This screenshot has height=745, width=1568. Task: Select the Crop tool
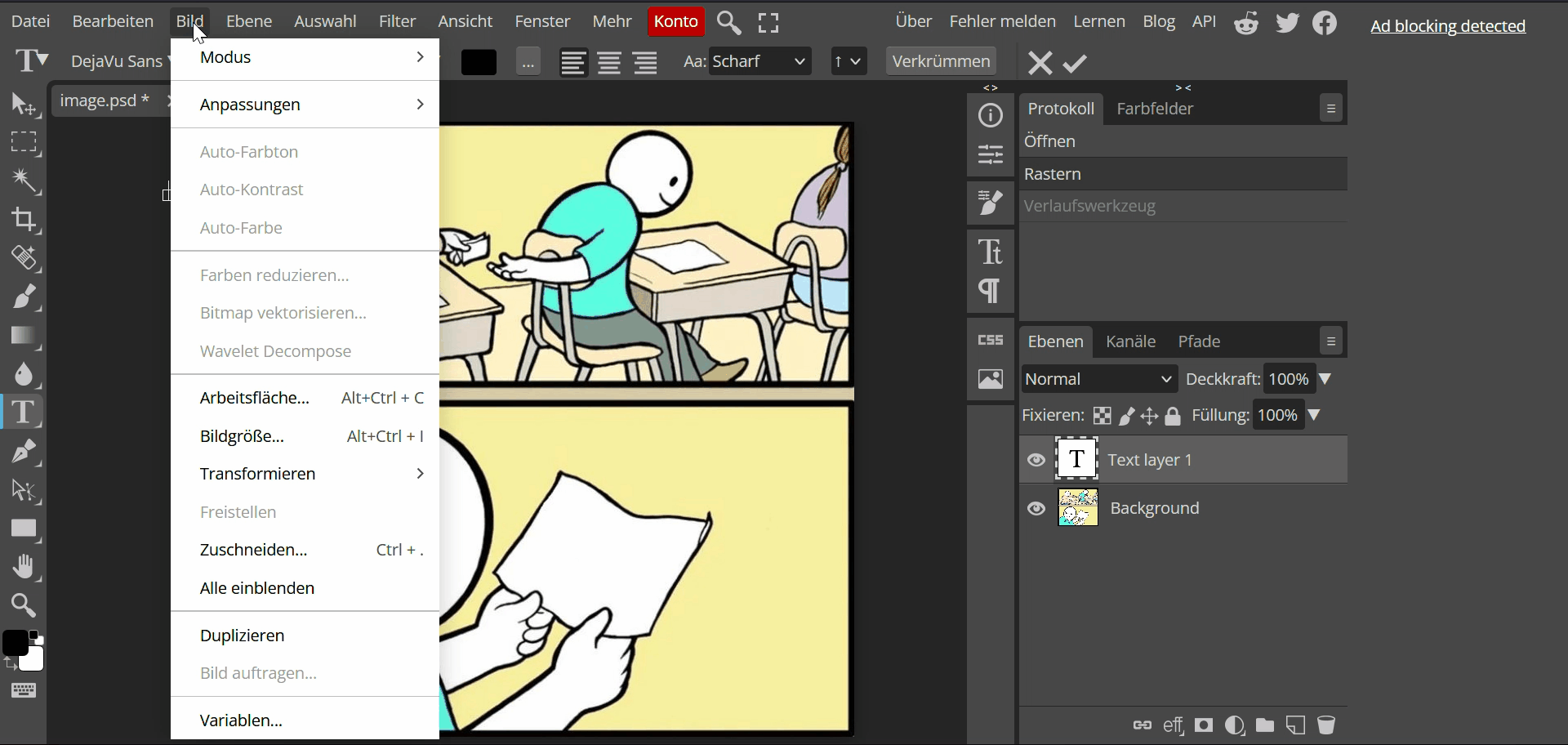point(24,220)
